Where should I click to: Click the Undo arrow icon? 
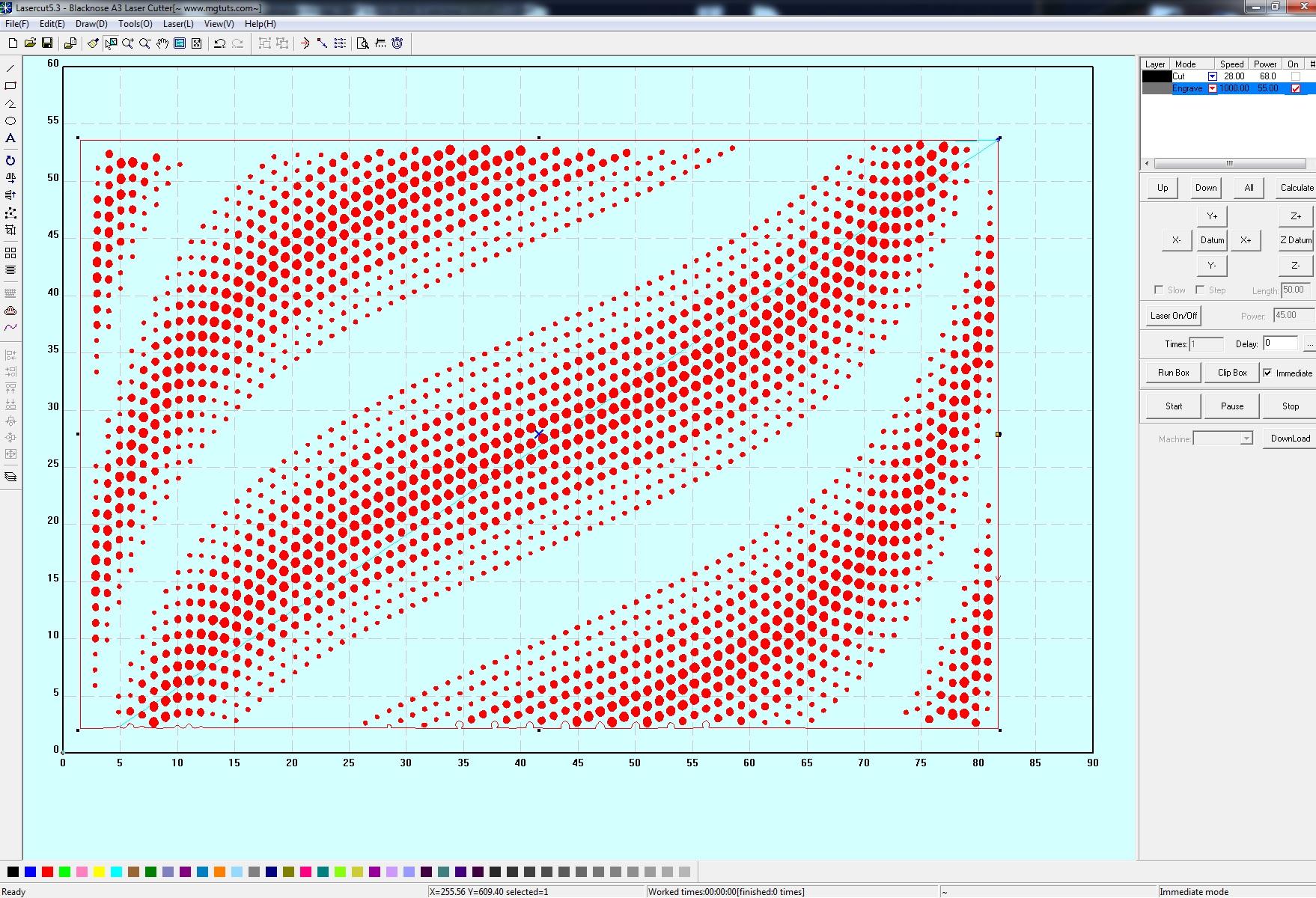[219, 43]
